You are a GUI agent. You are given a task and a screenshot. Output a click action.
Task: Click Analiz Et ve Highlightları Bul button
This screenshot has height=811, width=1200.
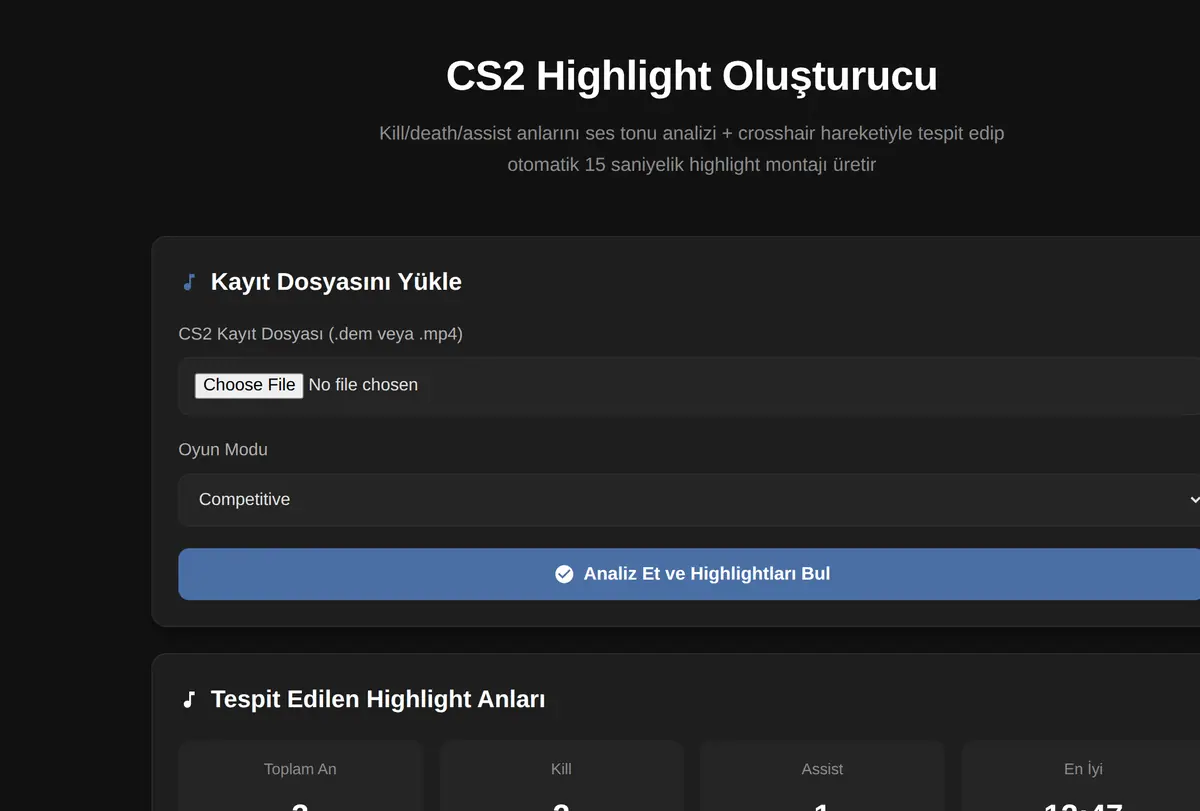tap(689, 574)
